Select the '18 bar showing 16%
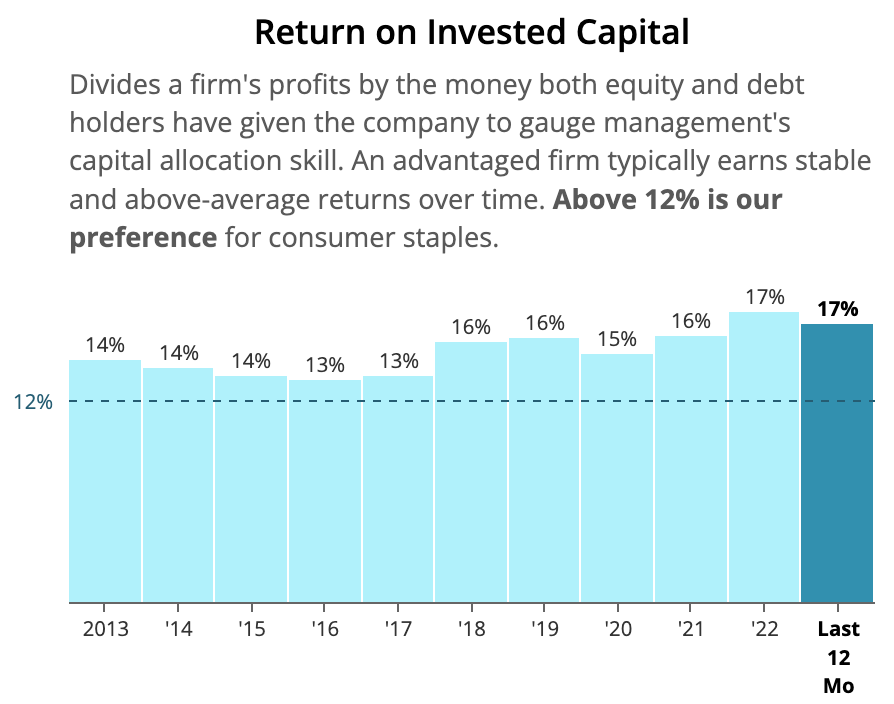 471,472
